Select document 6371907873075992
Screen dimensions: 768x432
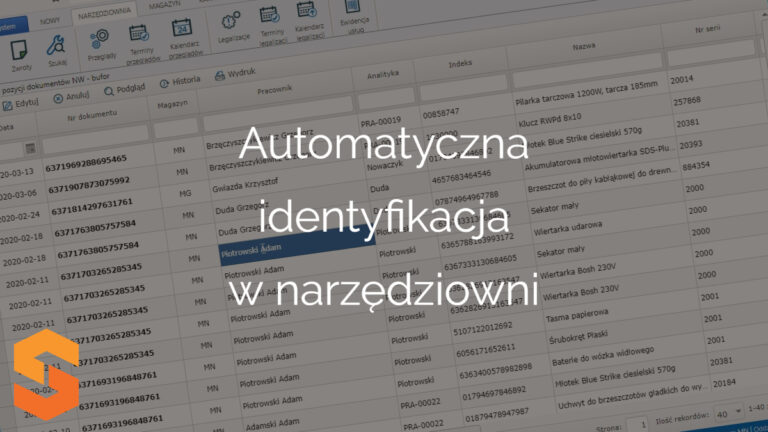coord(89,185)
